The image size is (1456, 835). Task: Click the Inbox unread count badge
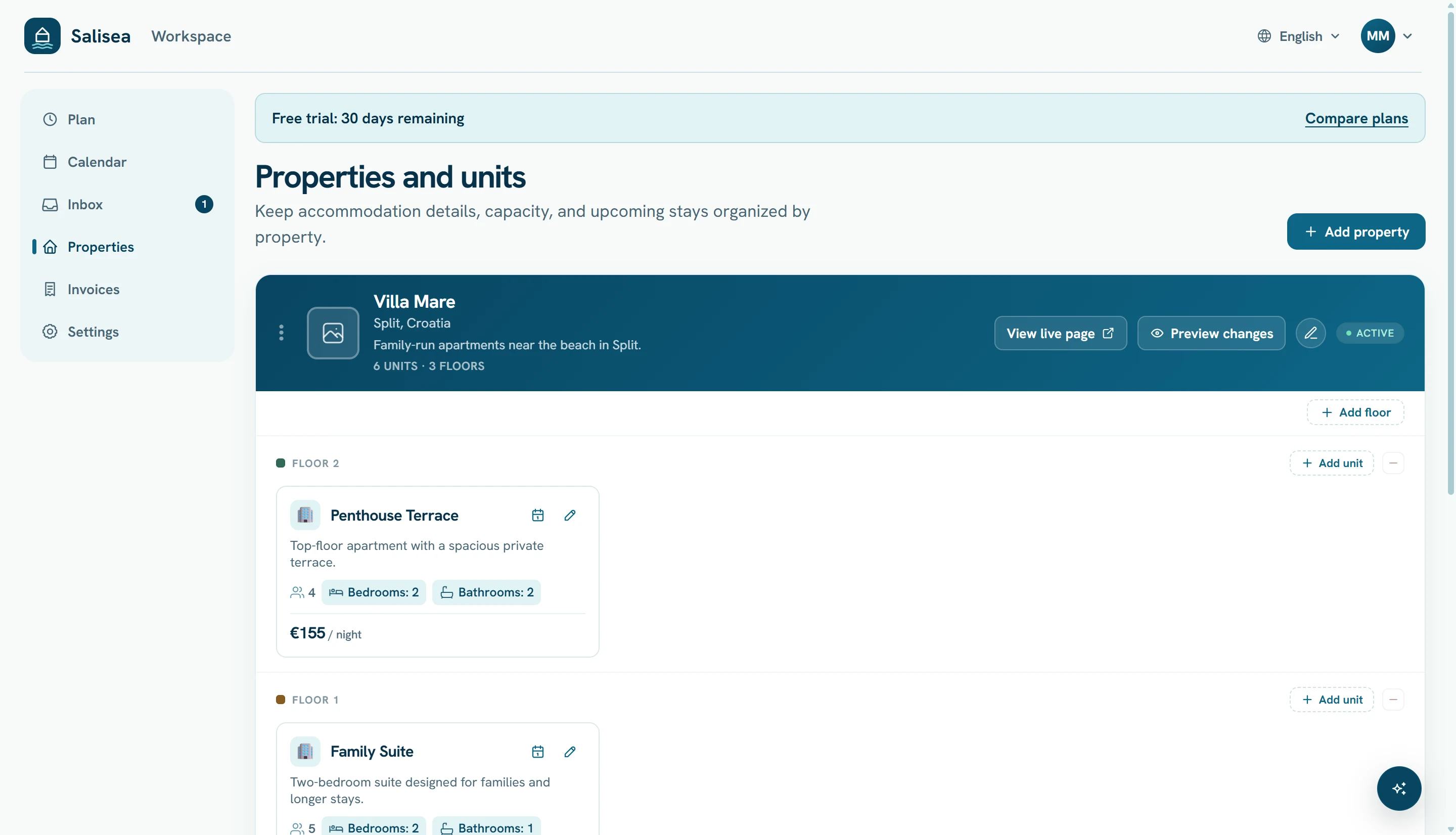point(204,204)
